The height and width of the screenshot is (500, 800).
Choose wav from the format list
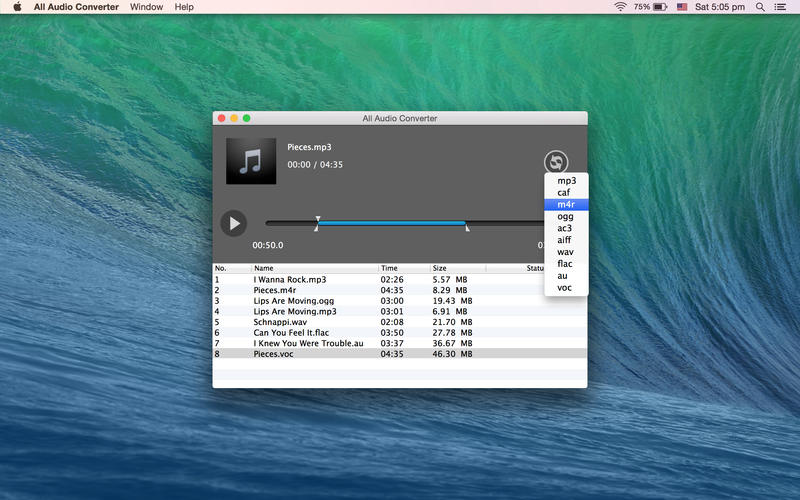[x=566, y=252]
